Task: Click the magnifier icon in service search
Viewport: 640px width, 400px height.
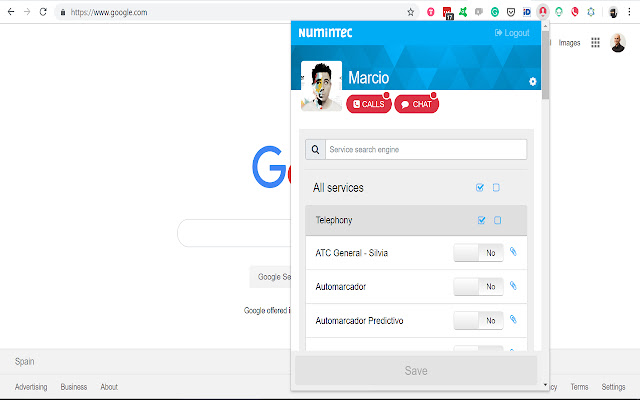Action: point(316,149)
